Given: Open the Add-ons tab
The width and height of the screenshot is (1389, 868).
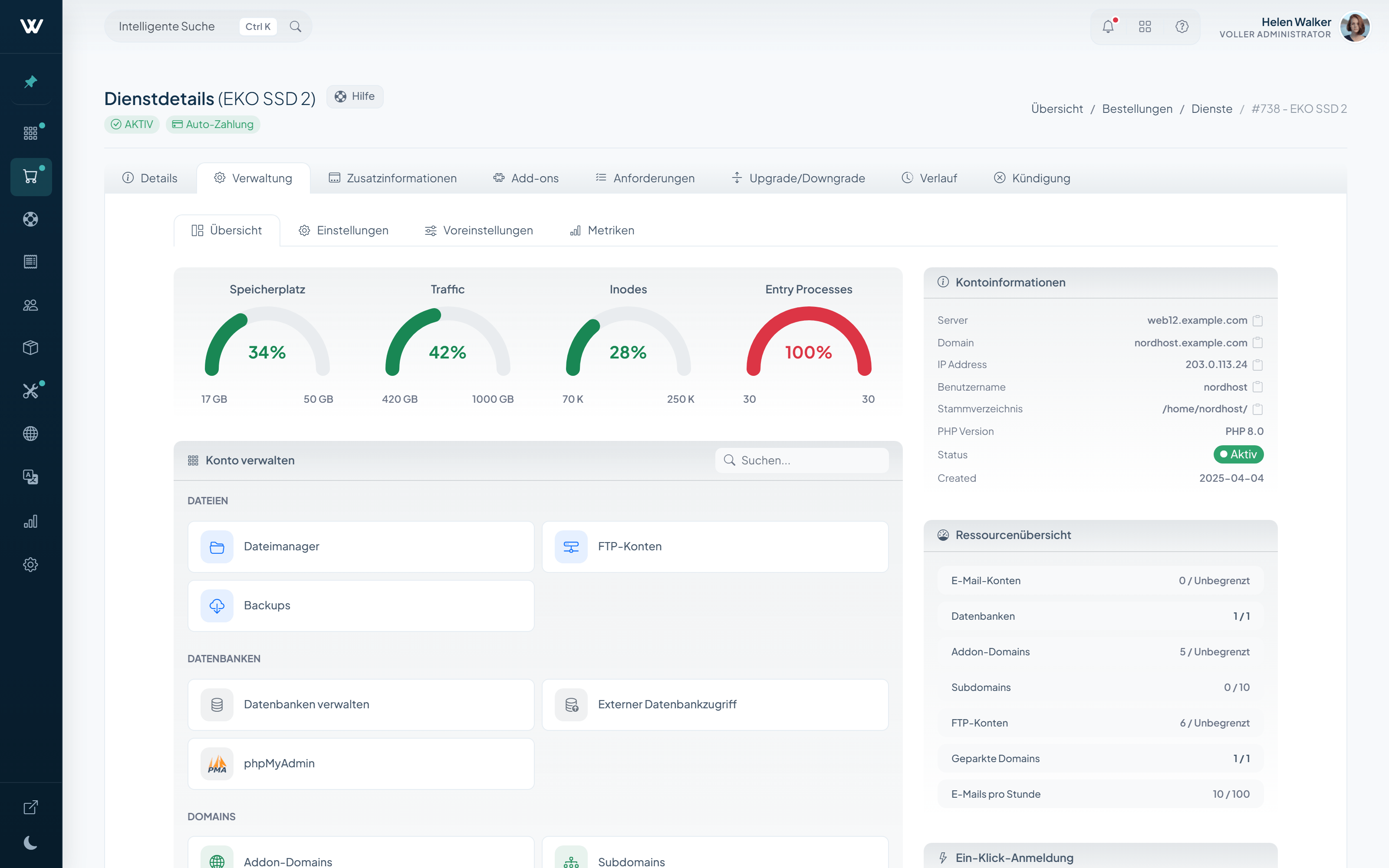Looking at the screenshot, I should pyautogui.click(x=526, y=178).
